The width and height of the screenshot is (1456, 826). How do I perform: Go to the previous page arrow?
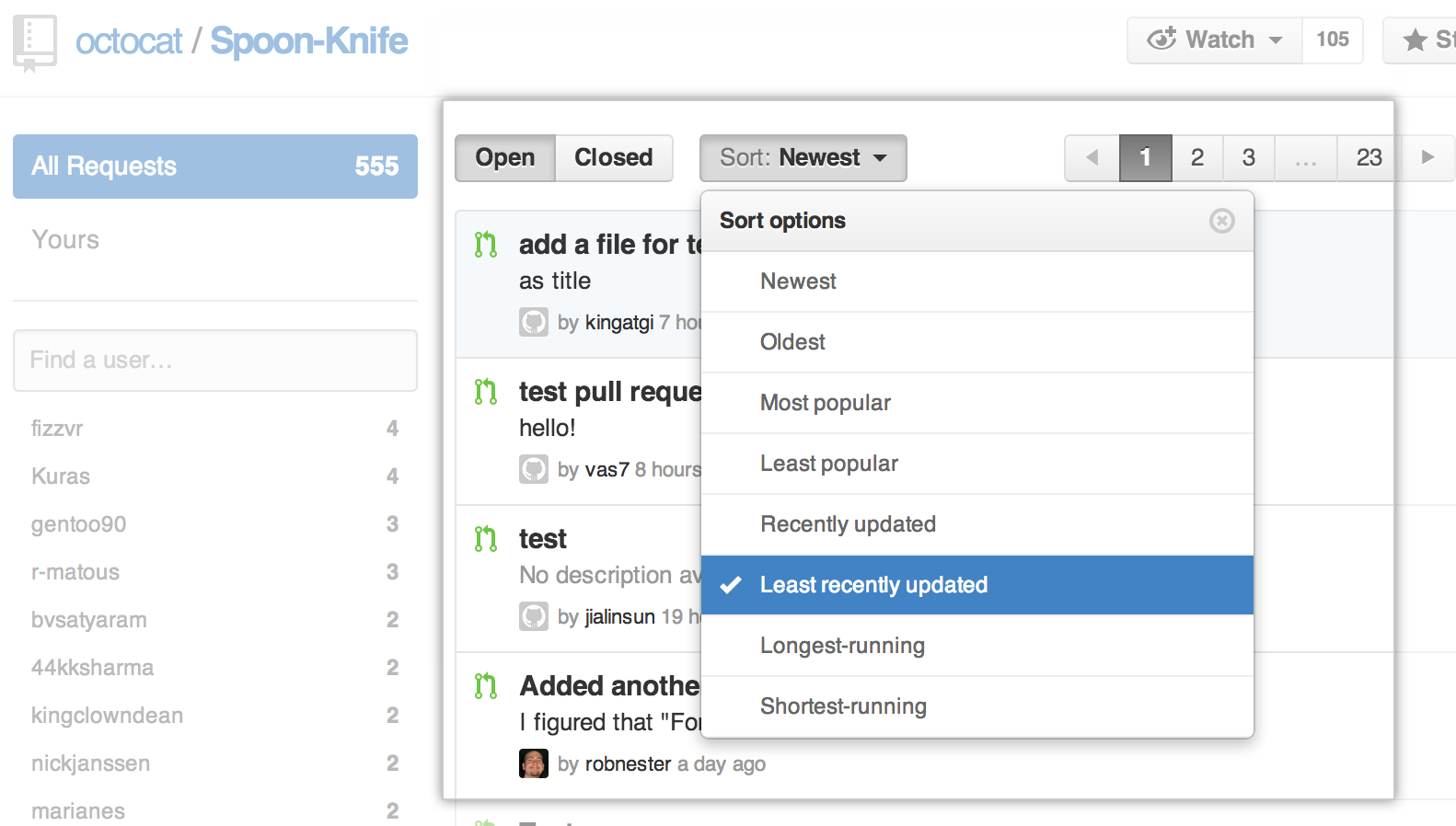click(x=1092, y=158)
